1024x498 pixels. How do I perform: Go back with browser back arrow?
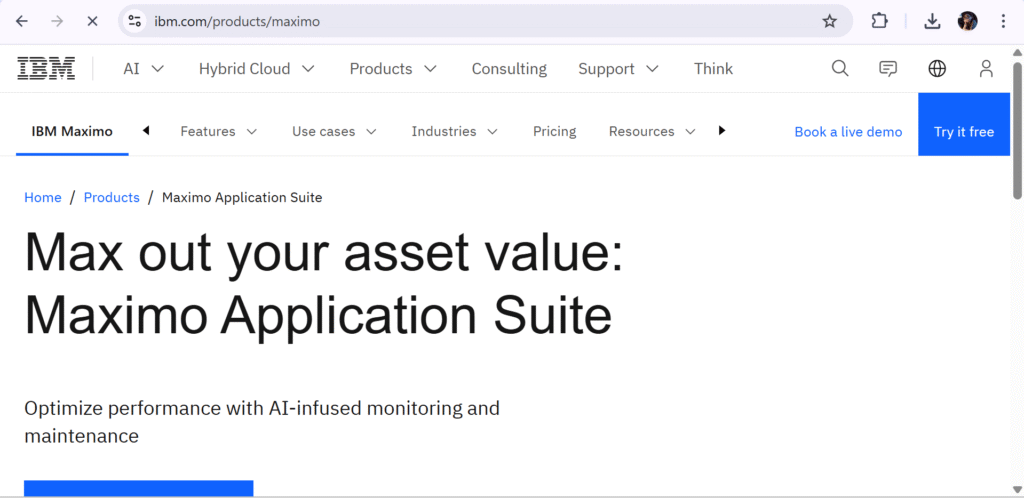pos(22,21)
